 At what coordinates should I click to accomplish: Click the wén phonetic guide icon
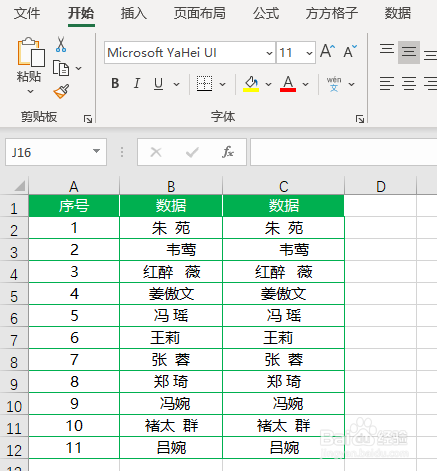[x=334, y=84]
